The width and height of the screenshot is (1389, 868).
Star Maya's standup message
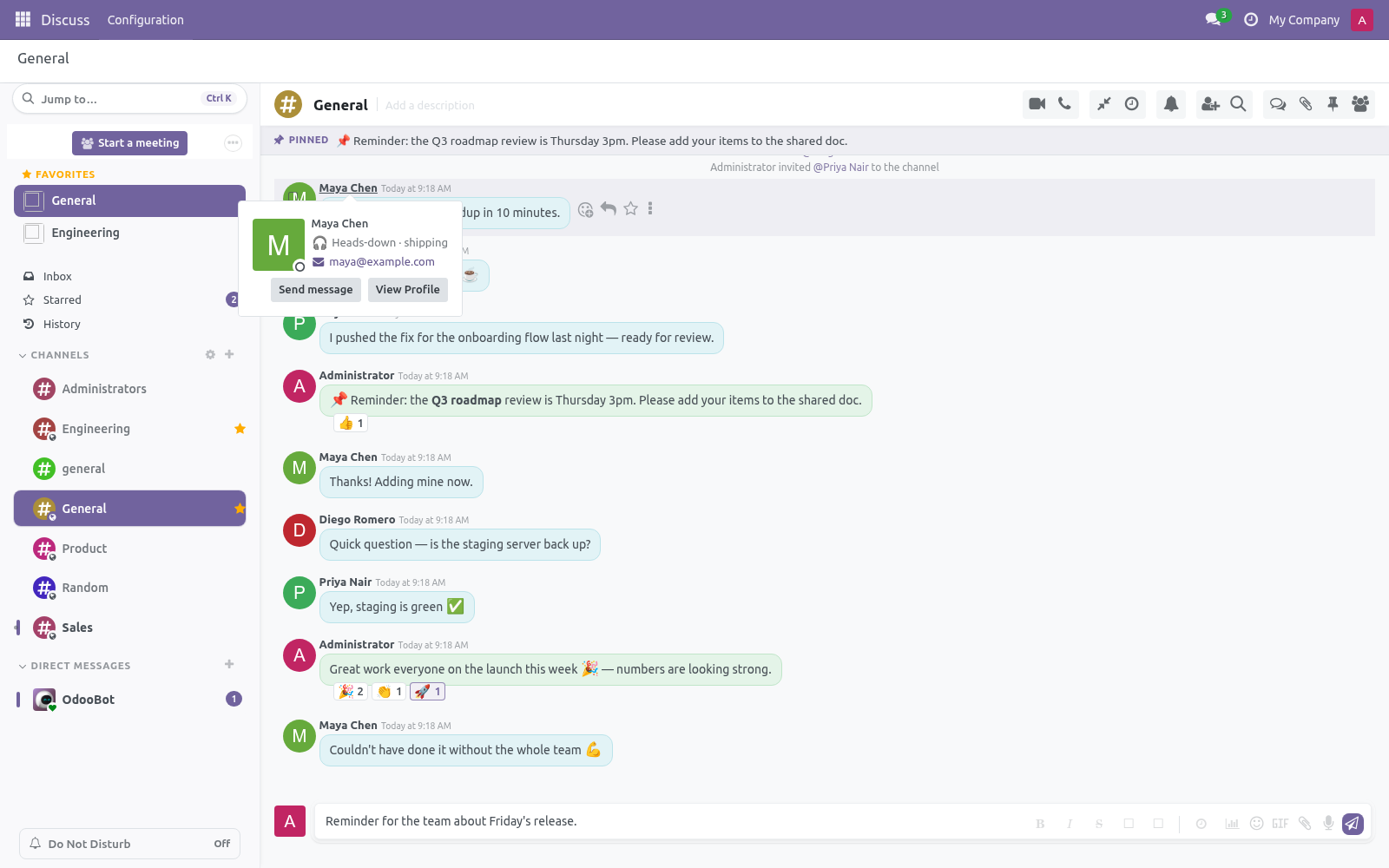pos(631,209)
